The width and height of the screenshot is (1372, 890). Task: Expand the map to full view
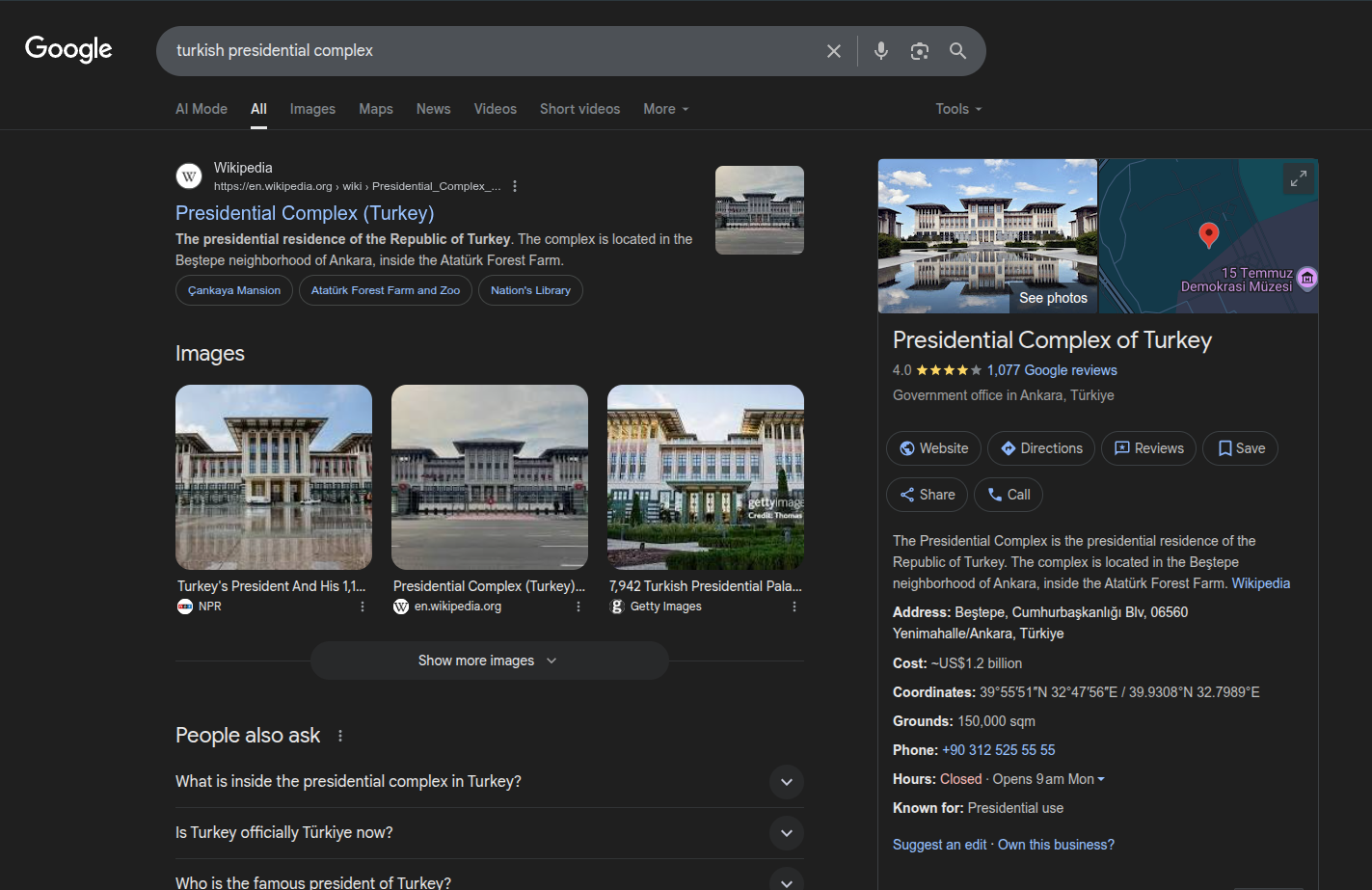click(1299, 178)
